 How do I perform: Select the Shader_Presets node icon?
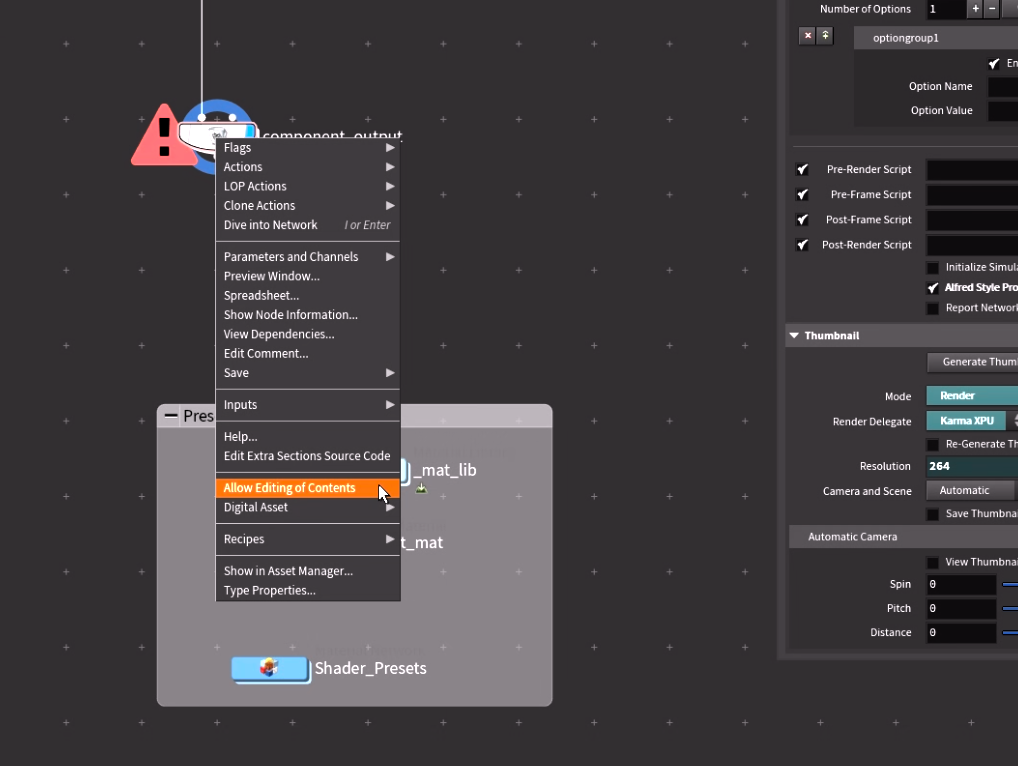tap(269, 668)
